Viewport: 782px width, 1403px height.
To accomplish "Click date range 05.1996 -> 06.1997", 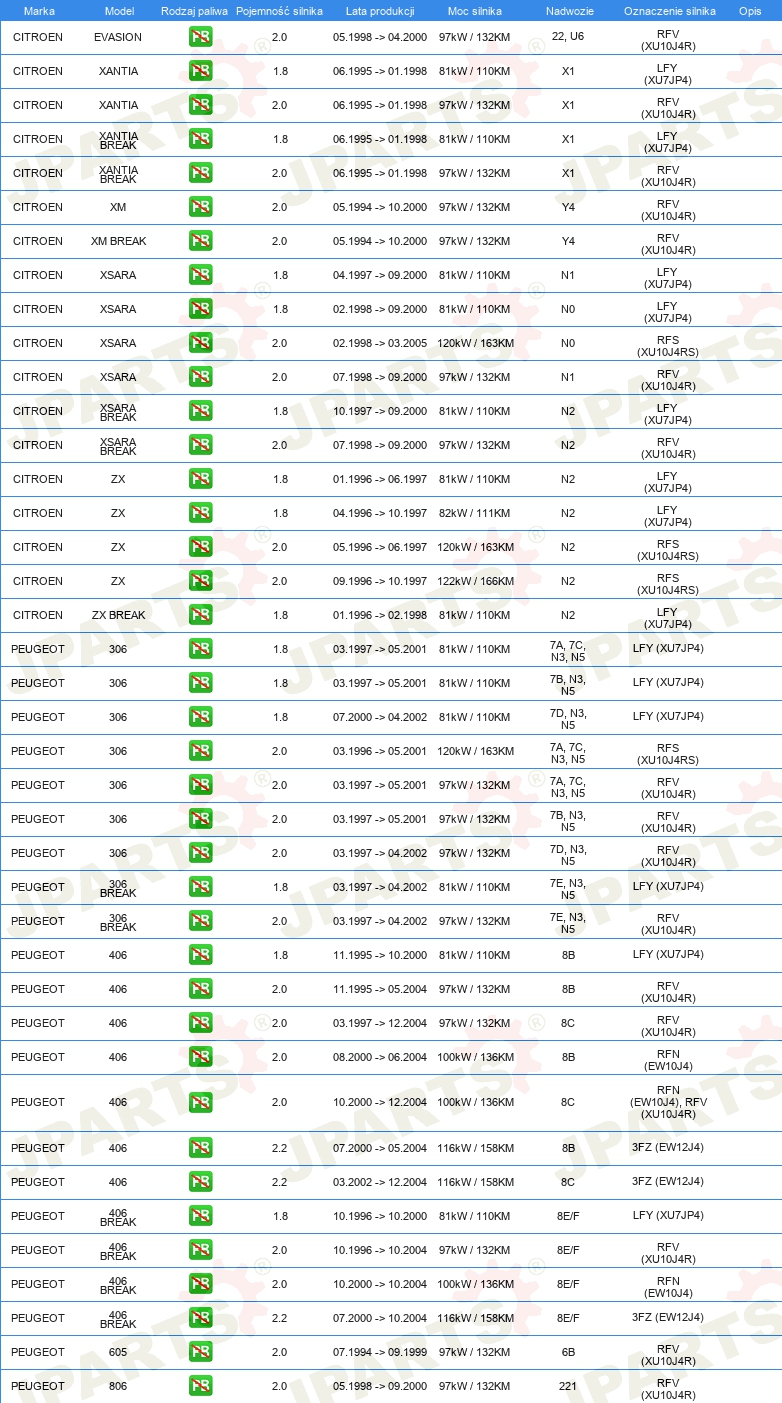I will [380, 547].
